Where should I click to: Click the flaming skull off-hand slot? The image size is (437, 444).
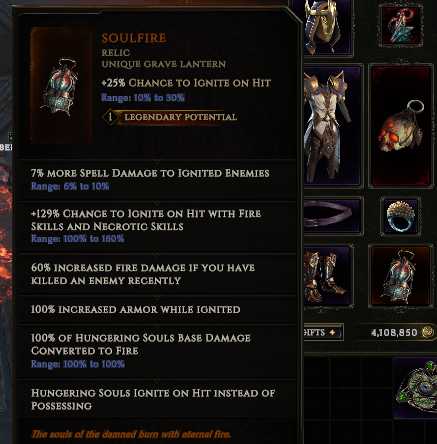[401, 125]
